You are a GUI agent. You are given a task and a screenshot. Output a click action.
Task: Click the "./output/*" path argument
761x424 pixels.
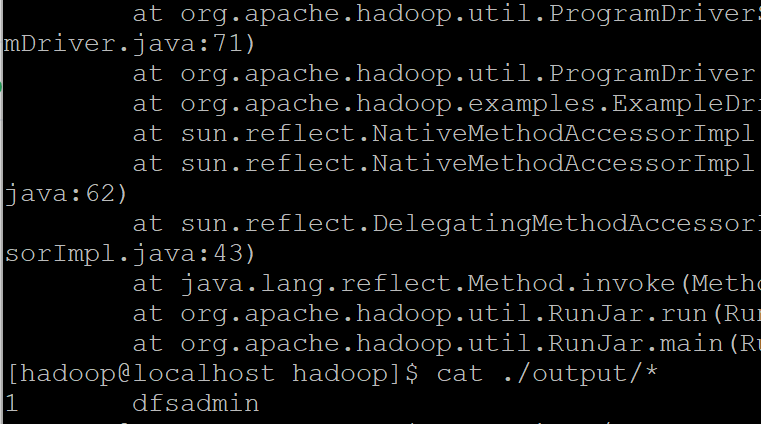[579, 374]
